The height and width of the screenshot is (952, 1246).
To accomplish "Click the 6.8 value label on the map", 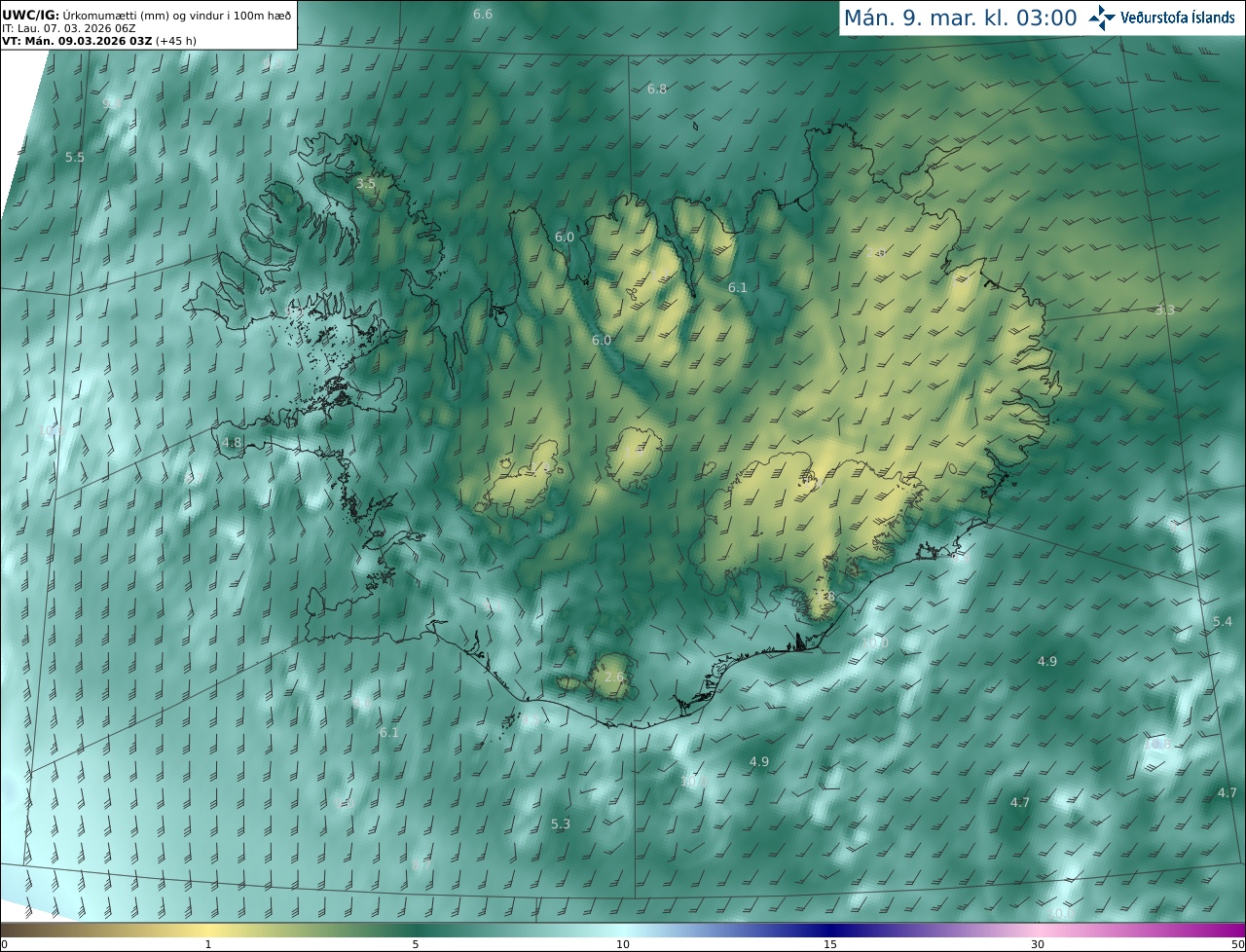I will pyautogui.click(x=657, y=89).
